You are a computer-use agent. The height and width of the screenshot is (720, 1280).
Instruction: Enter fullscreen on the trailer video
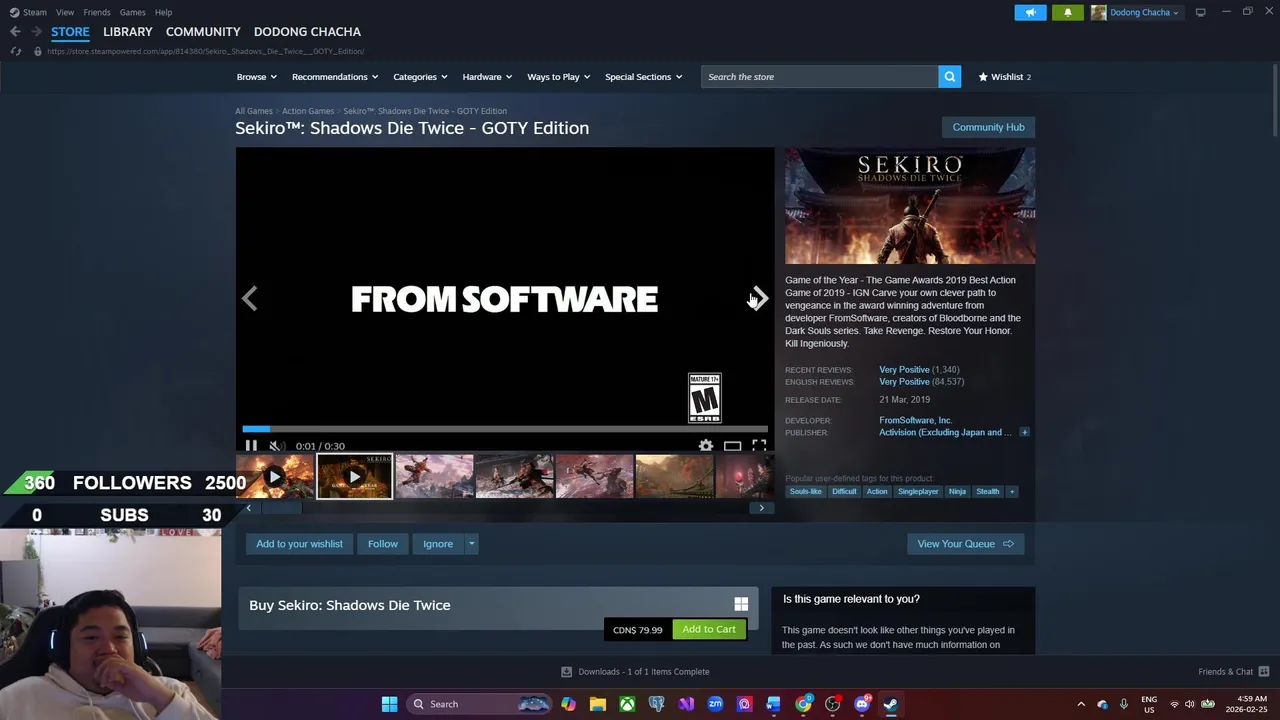point(759,446)
